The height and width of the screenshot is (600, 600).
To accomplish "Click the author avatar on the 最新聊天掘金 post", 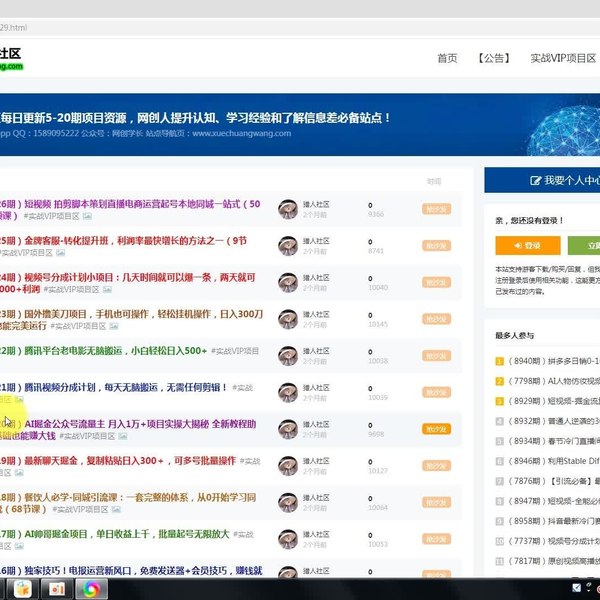I will point(287,465).
